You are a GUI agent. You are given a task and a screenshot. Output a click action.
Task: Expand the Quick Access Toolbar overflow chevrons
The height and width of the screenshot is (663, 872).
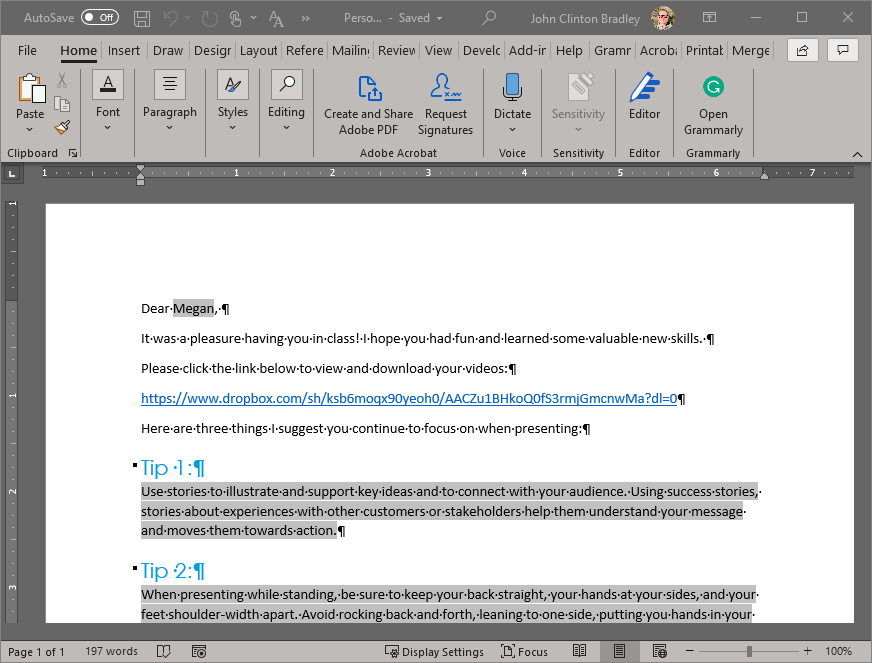coord(305,18)
